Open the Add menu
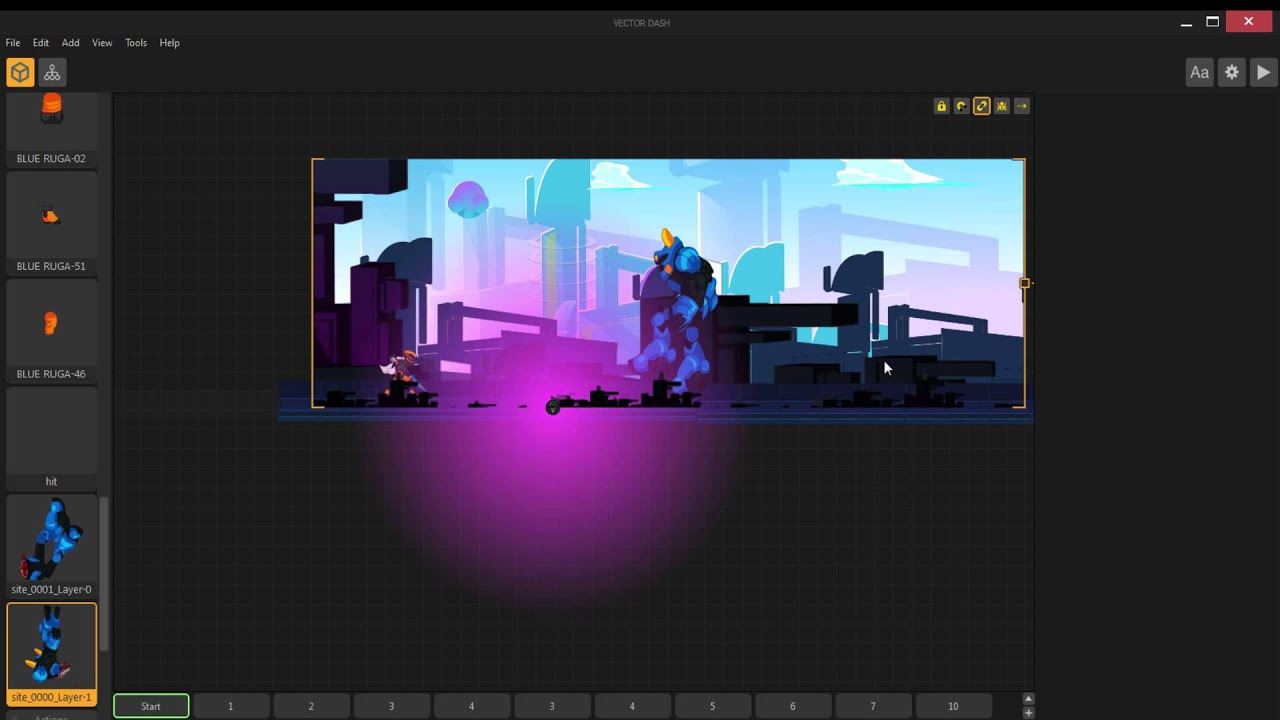 70,43
